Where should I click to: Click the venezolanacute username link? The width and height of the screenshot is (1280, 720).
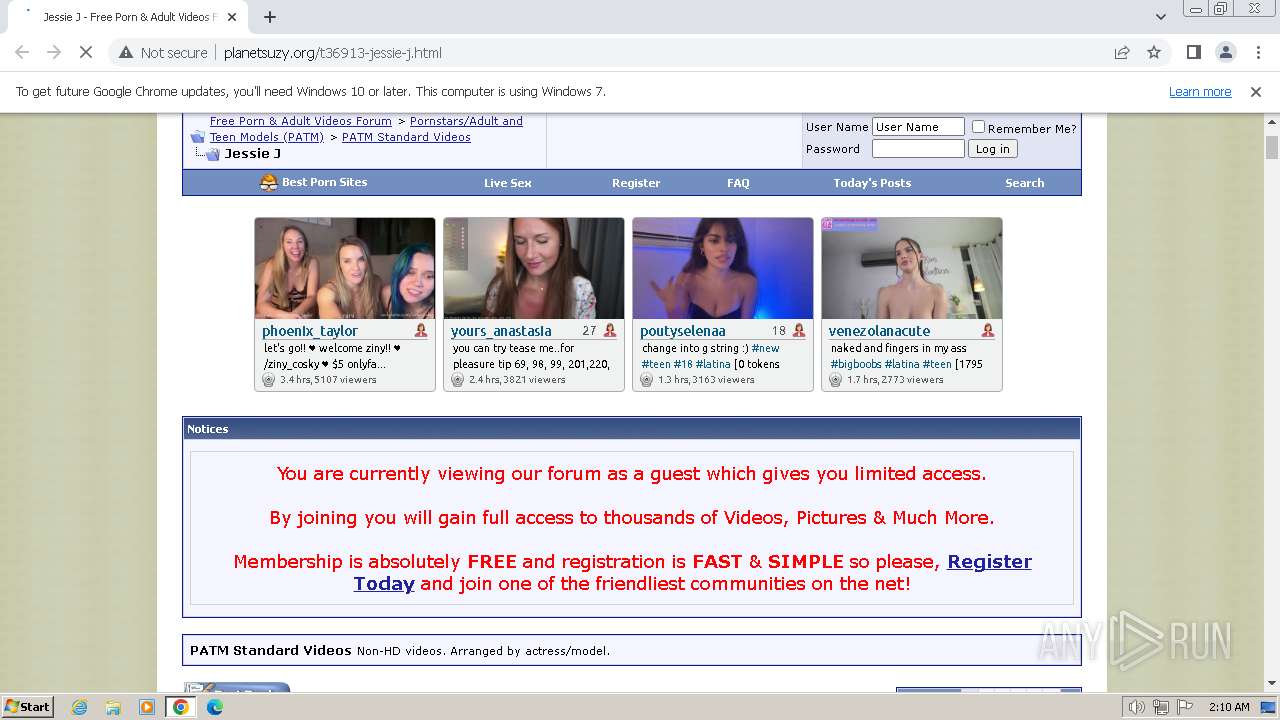pyautogui.click(x=879, y=331)
